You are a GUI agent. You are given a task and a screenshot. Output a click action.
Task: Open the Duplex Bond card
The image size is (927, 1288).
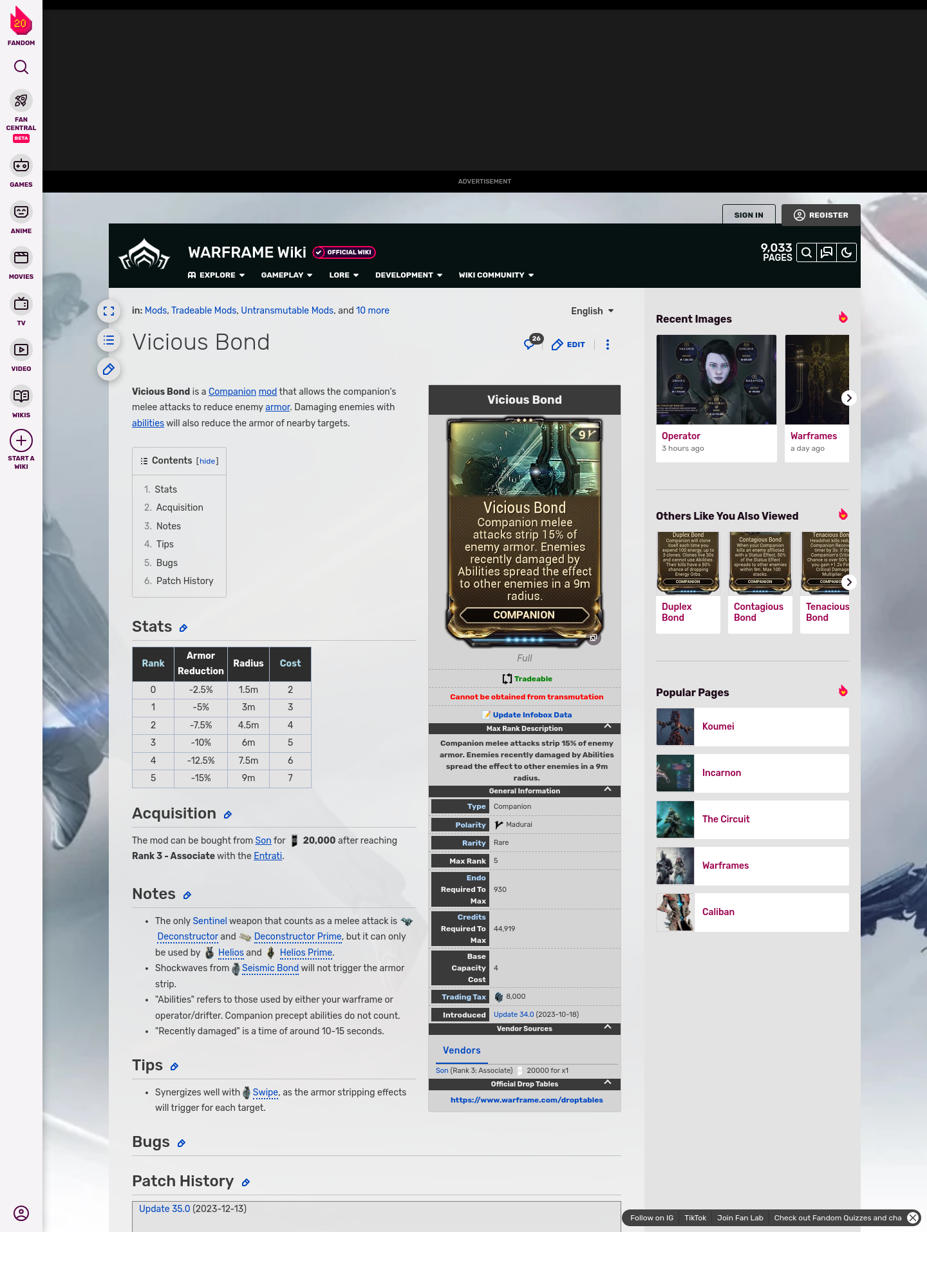click(x=688, y=582)
